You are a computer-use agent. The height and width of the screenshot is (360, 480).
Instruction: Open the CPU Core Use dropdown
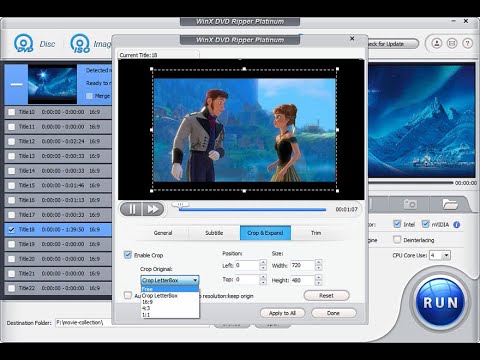coord(440,255)
